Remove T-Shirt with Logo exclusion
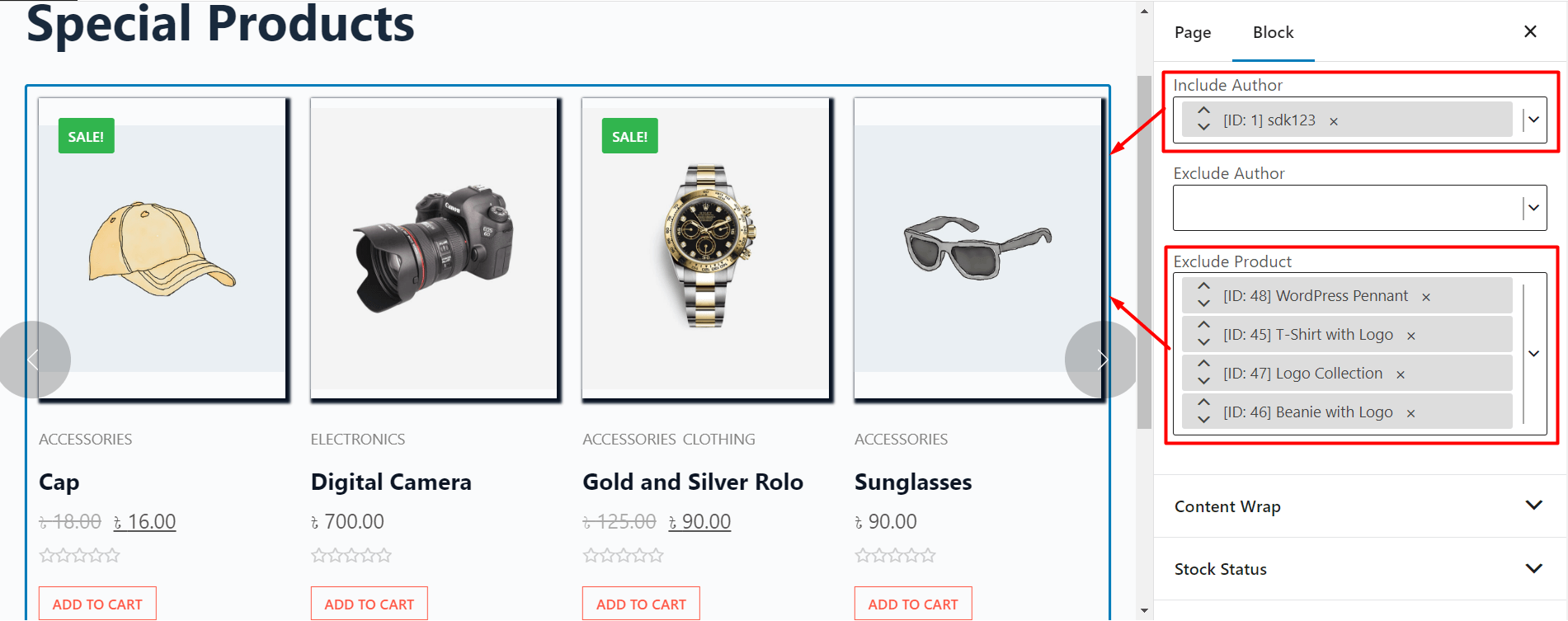This screenshot has width=1568, height=621. (x=1411, y=334)
